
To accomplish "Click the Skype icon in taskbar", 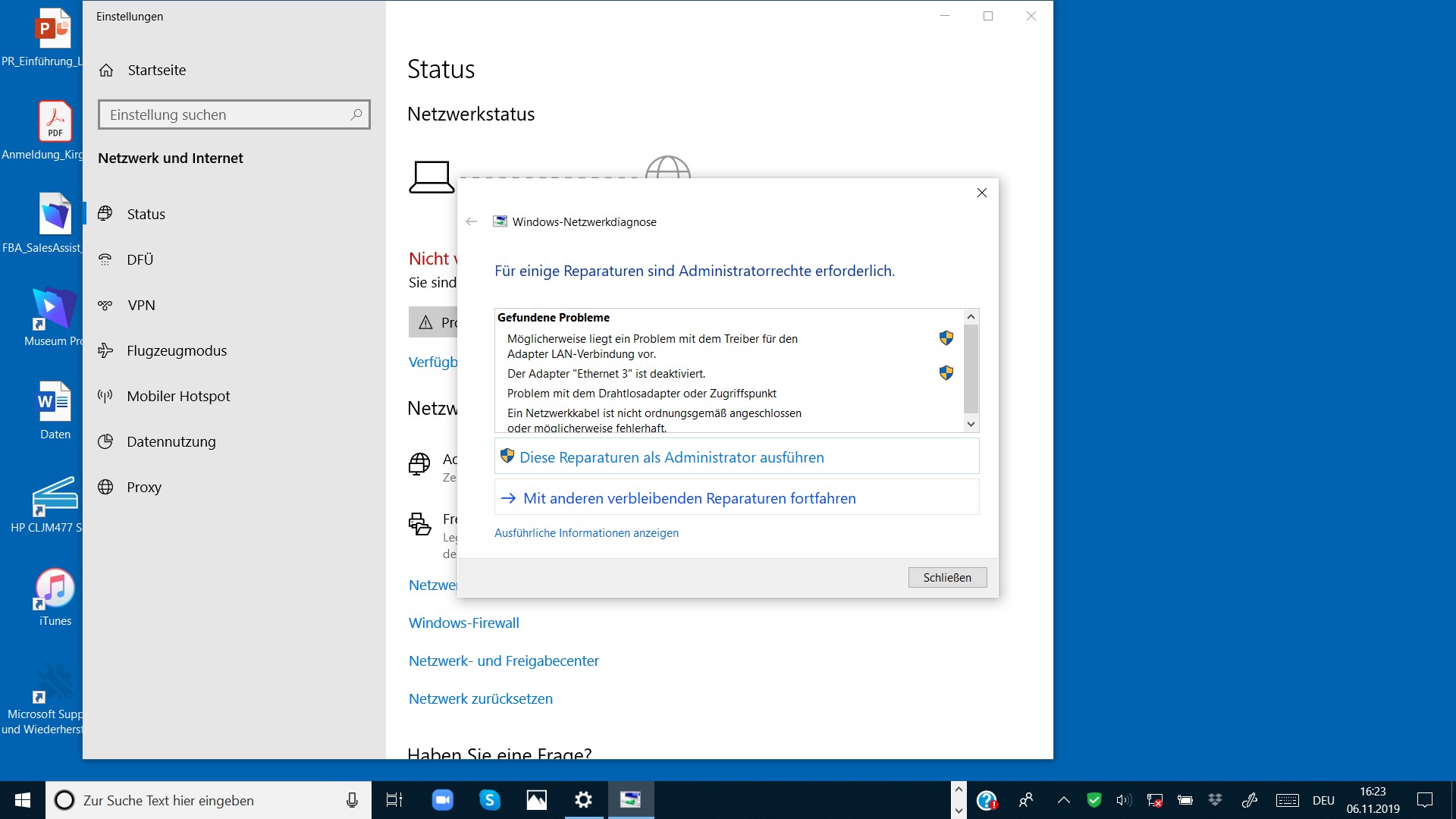I will (x=489, y=799).
